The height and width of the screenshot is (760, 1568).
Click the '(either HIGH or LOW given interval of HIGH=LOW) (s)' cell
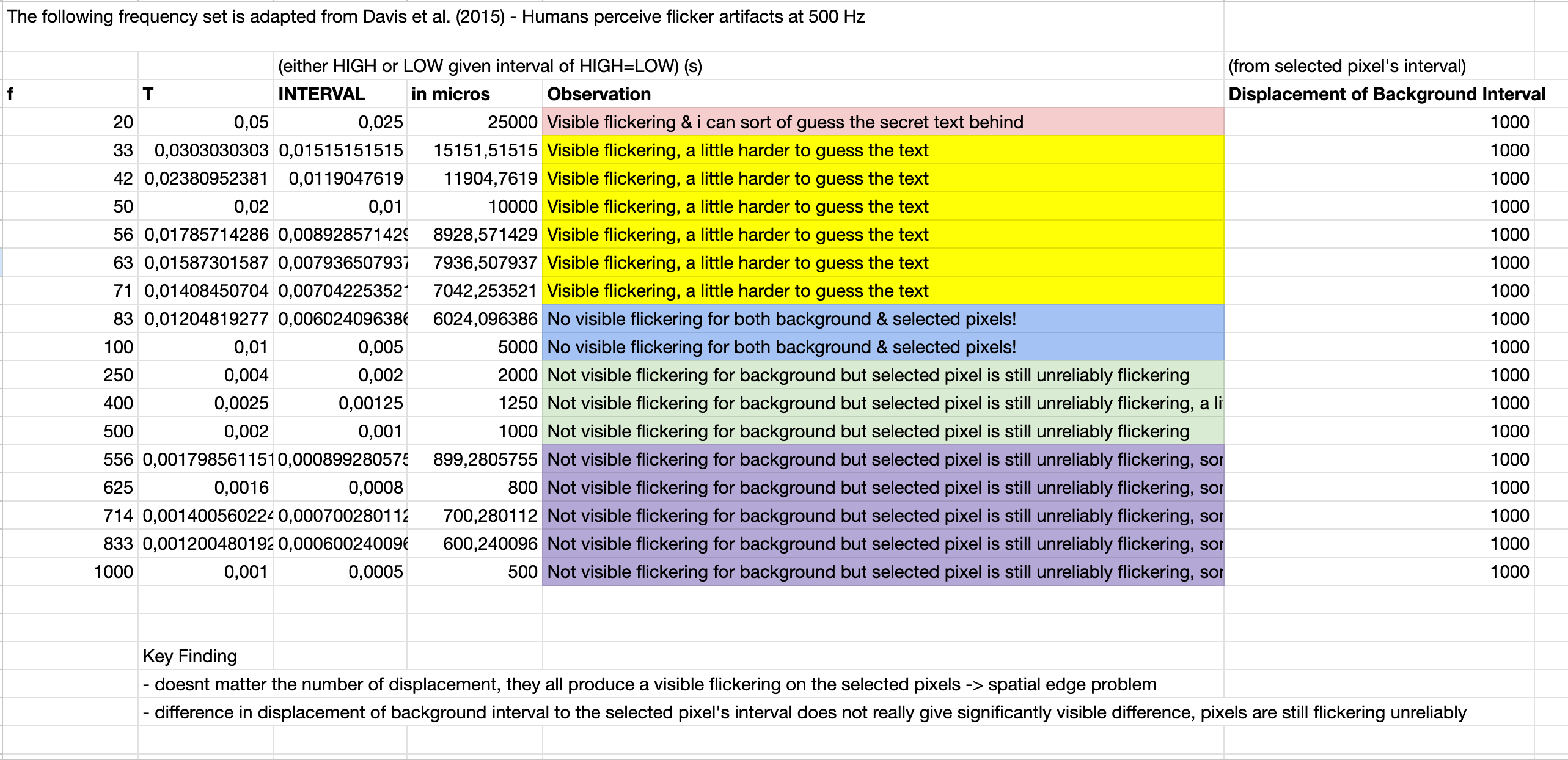point(749,65)
